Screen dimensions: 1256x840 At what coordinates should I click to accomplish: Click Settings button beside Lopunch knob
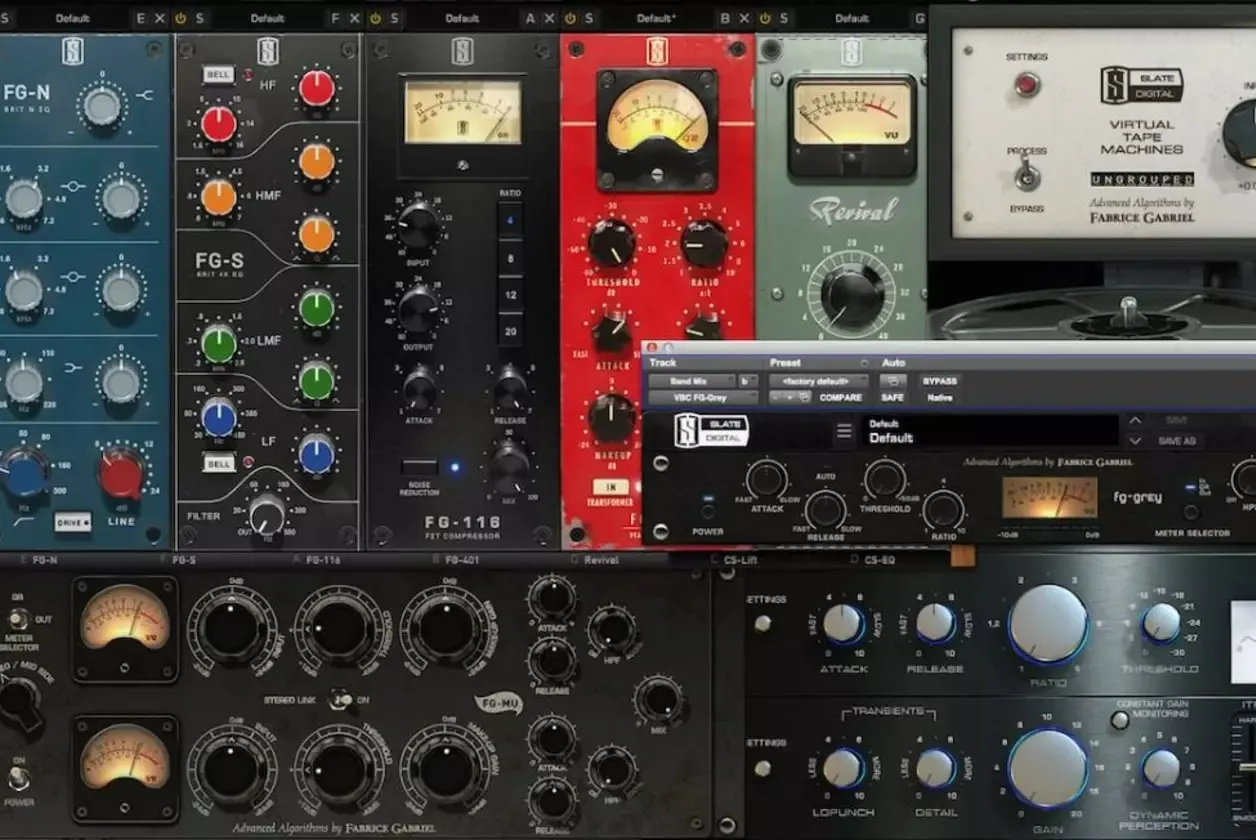762,767
